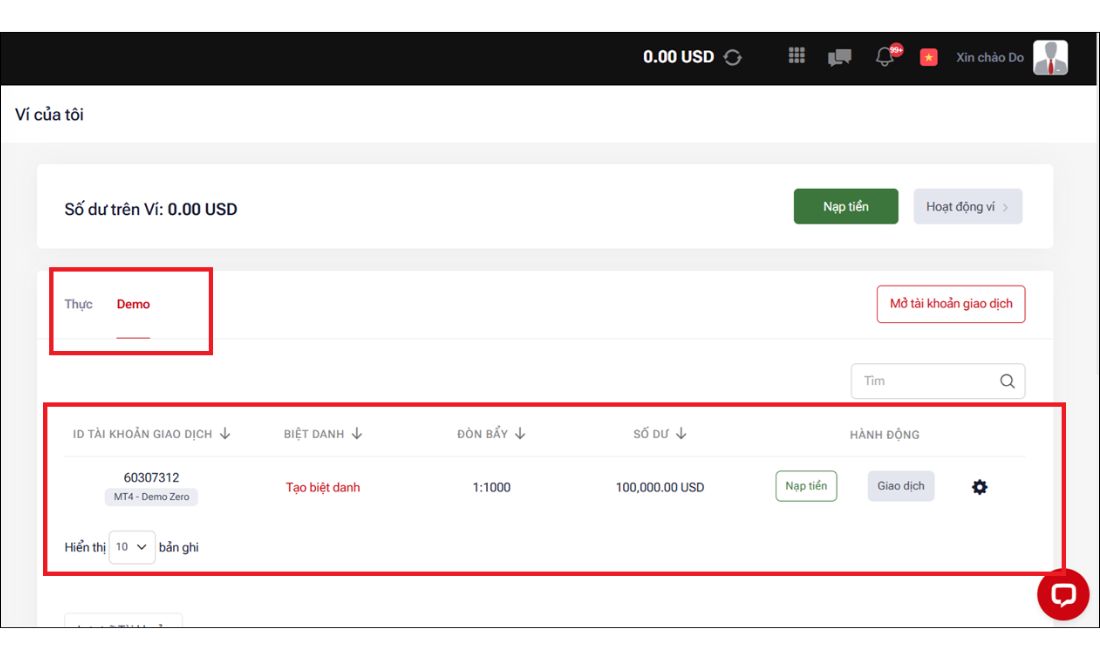The height and width of the screenshot is (660, 1100).
Task: Click the Xin chào Do greeting
Action: [x=990, y=58]
